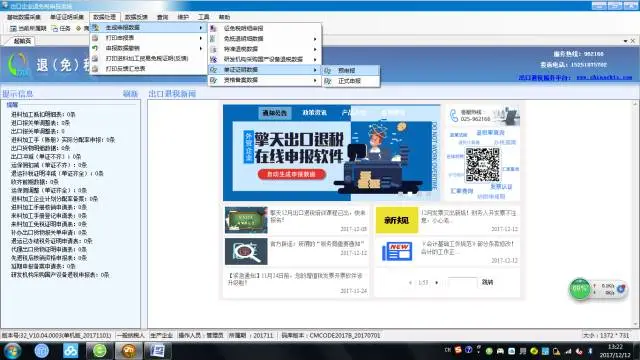Click the yellow 新规 news thumbnail
Image resolution: width=640 pixels, height=360 pixels.
[396, 220]
